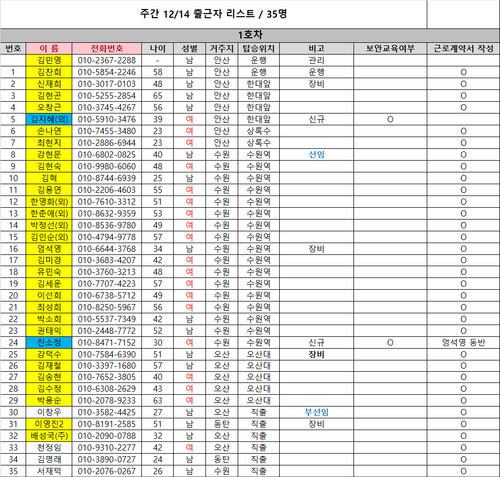Click the name cell '박정선(외)'
The width and height of the screenshot is (500, 477).
(49, 225)
